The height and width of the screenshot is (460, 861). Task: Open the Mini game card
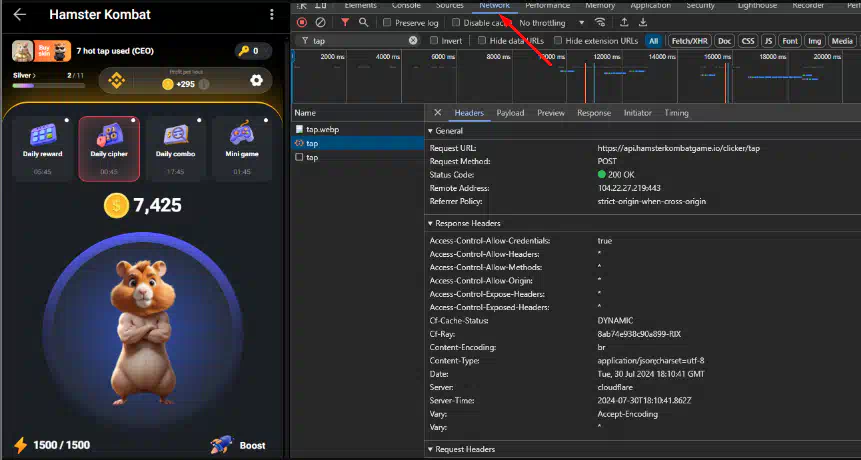pyautogui.click(x=242, y=148)
